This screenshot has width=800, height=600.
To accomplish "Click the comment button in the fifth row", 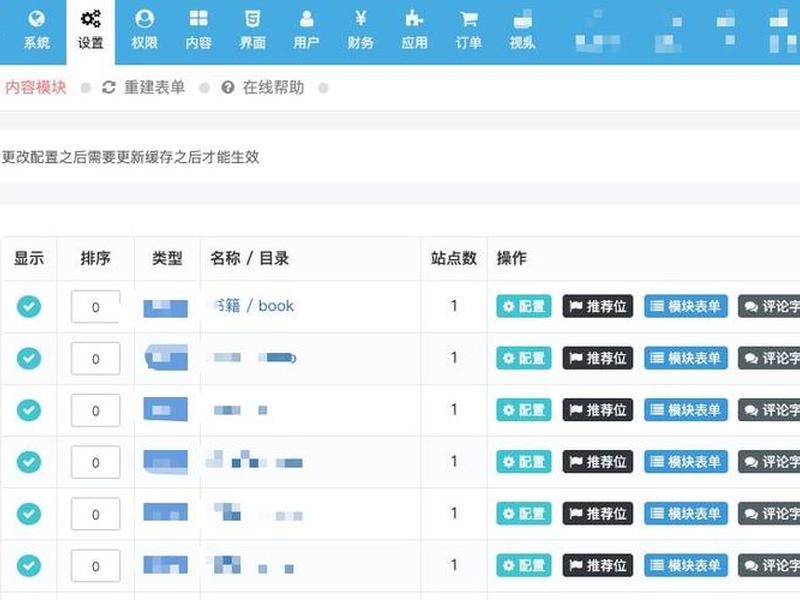I will pos(769,513).
